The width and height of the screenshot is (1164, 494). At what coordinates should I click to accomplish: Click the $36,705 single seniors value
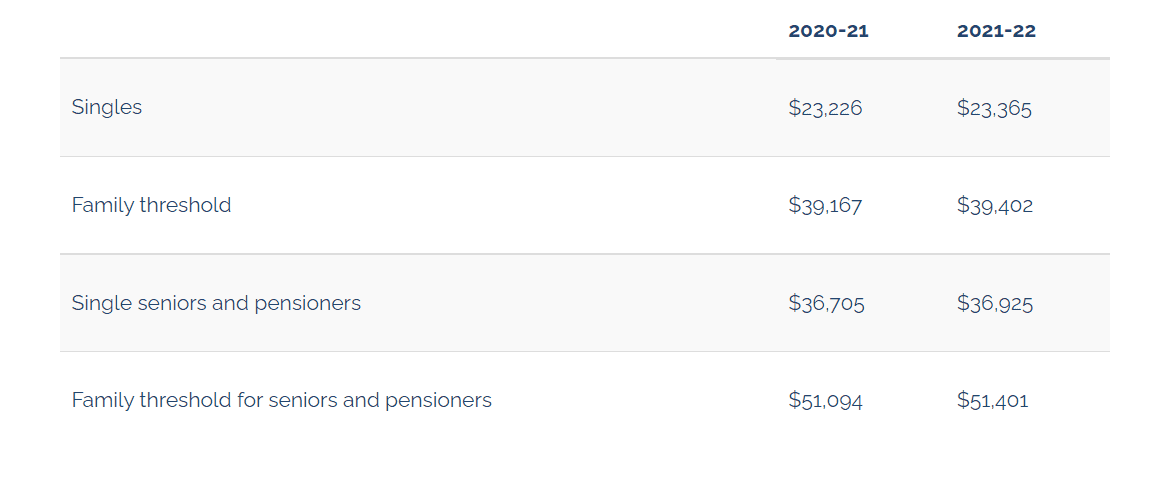[826, 303]
